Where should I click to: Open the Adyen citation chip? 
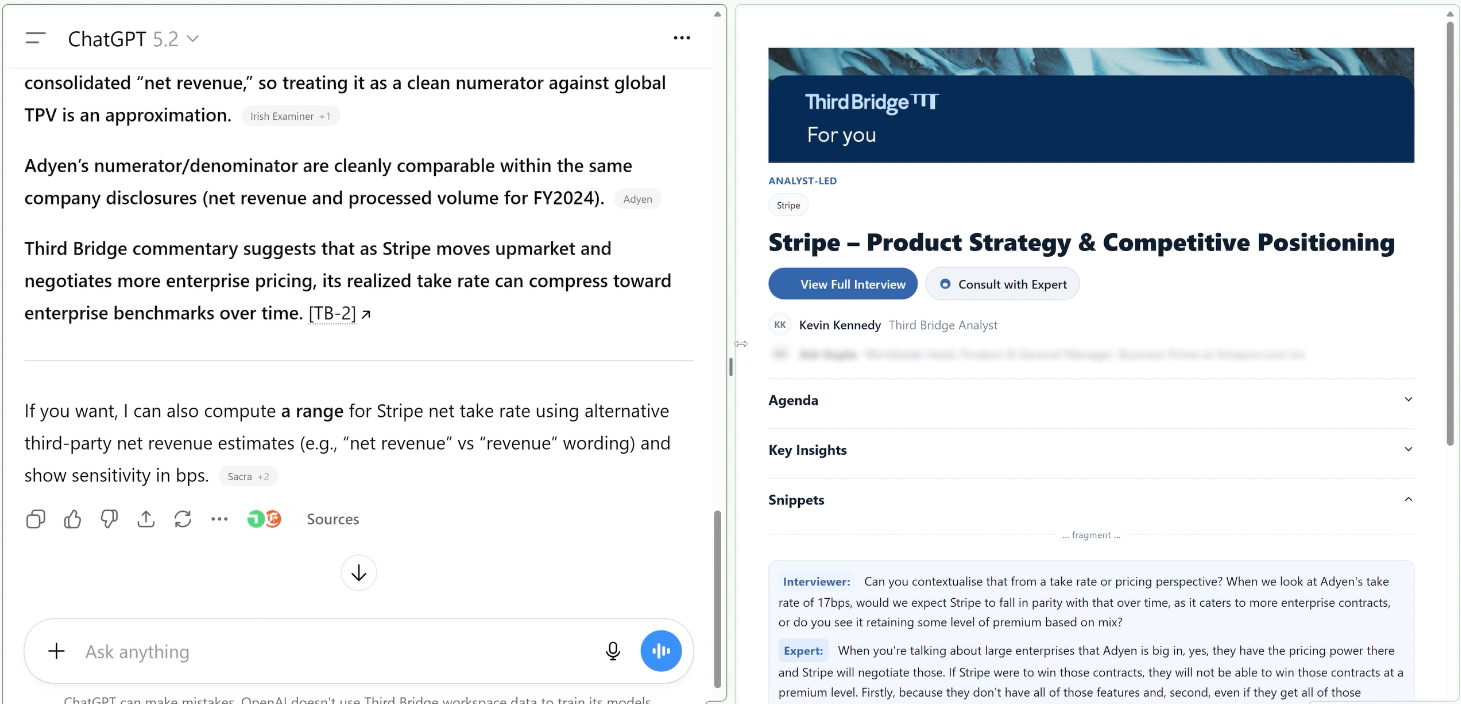pos(638,199)
